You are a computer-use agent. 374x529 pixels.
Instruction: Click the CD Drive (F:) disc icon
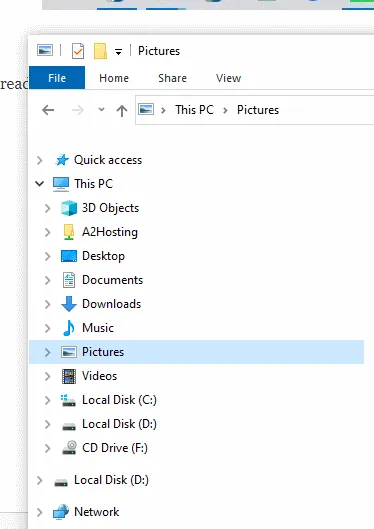tap(69, 448)
